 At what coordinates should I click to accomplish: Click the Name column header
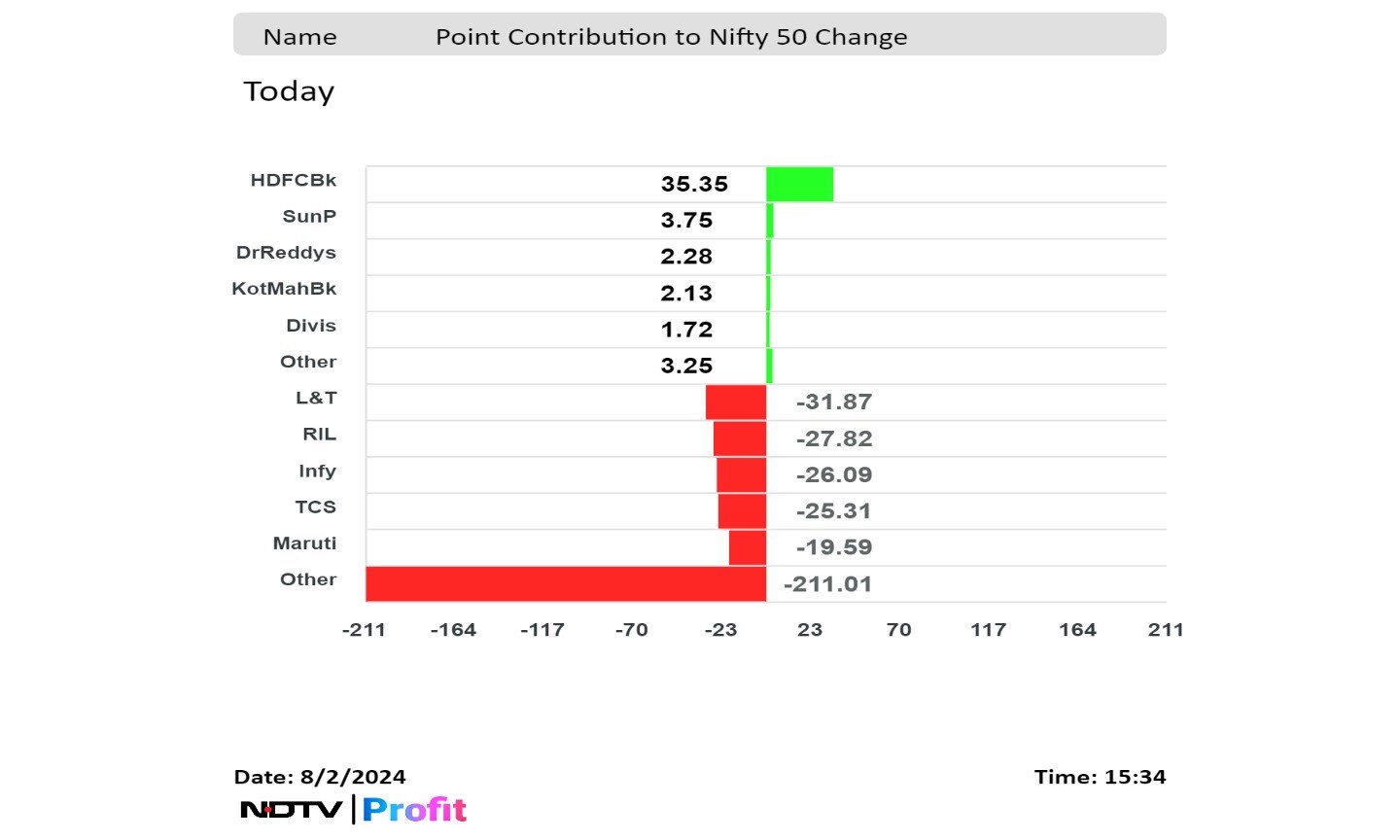point(300,37)
